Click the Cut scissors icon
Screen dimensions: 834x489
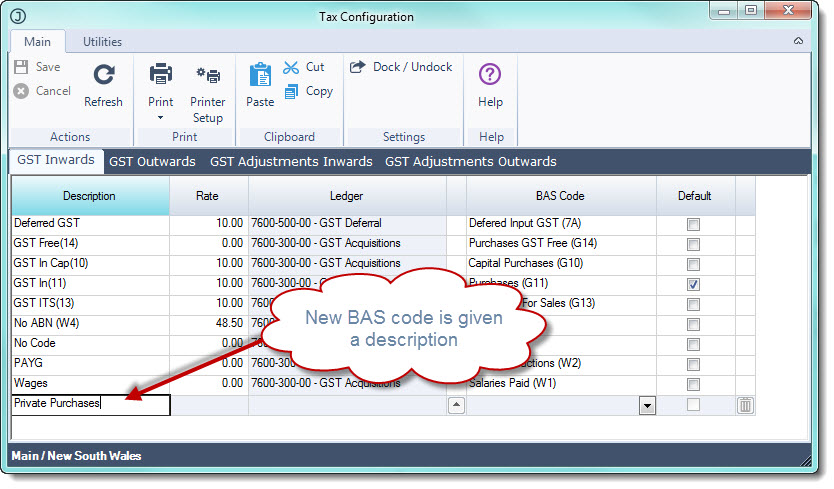pos(291,67)
